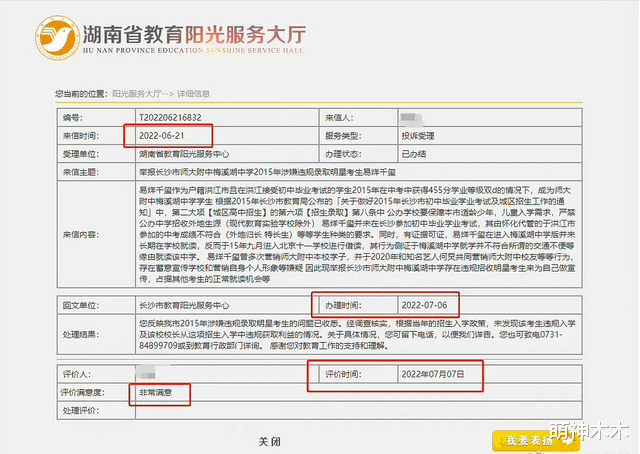Click the 来信内容 field label
640x454 pixels.
(x=81, y=234)
